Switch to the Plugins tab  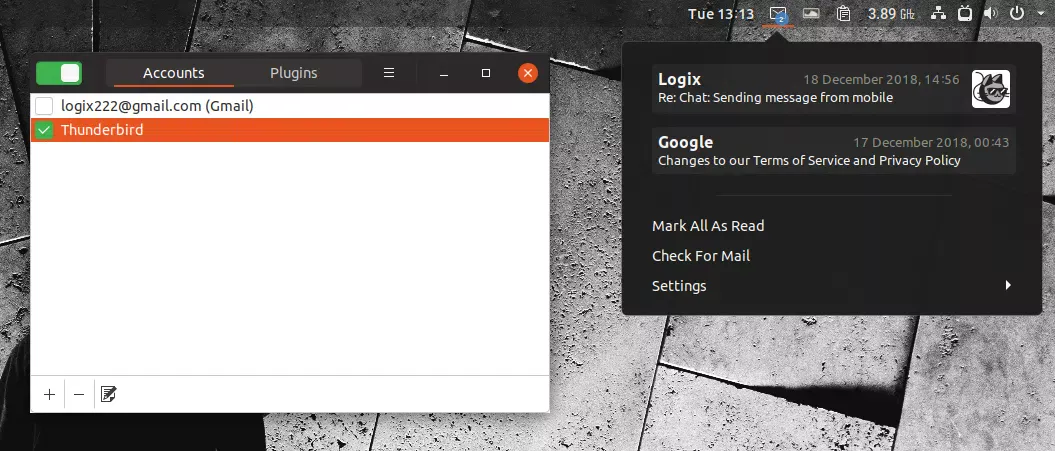click(x=294, y=73)
